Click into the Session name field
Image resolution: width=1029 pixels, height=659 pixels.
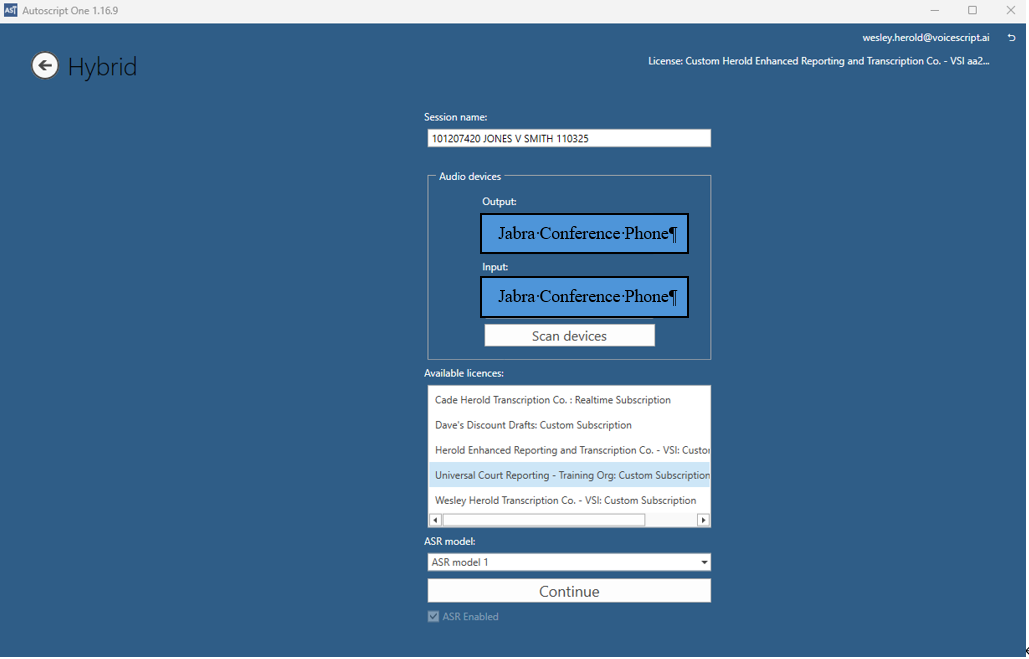click(x=568, y=139)
